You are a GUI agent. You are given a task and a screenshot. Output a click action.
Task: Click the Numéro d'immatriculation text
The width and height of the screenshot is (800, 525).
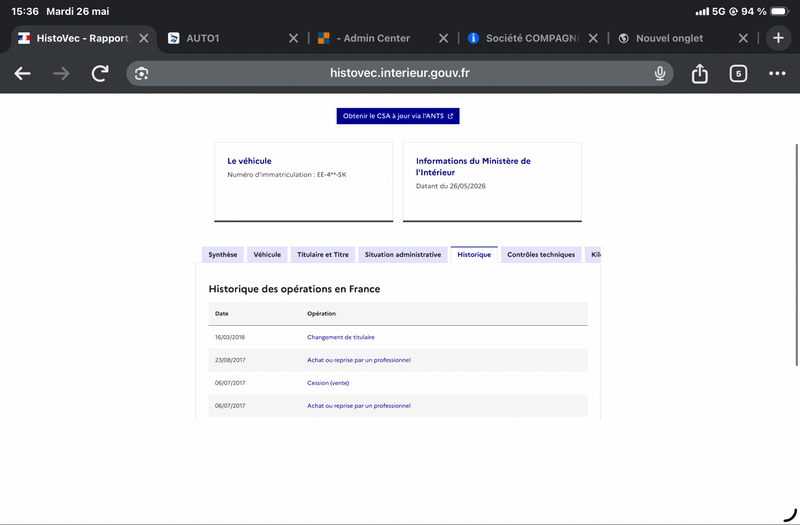click(x=287, y=174)
